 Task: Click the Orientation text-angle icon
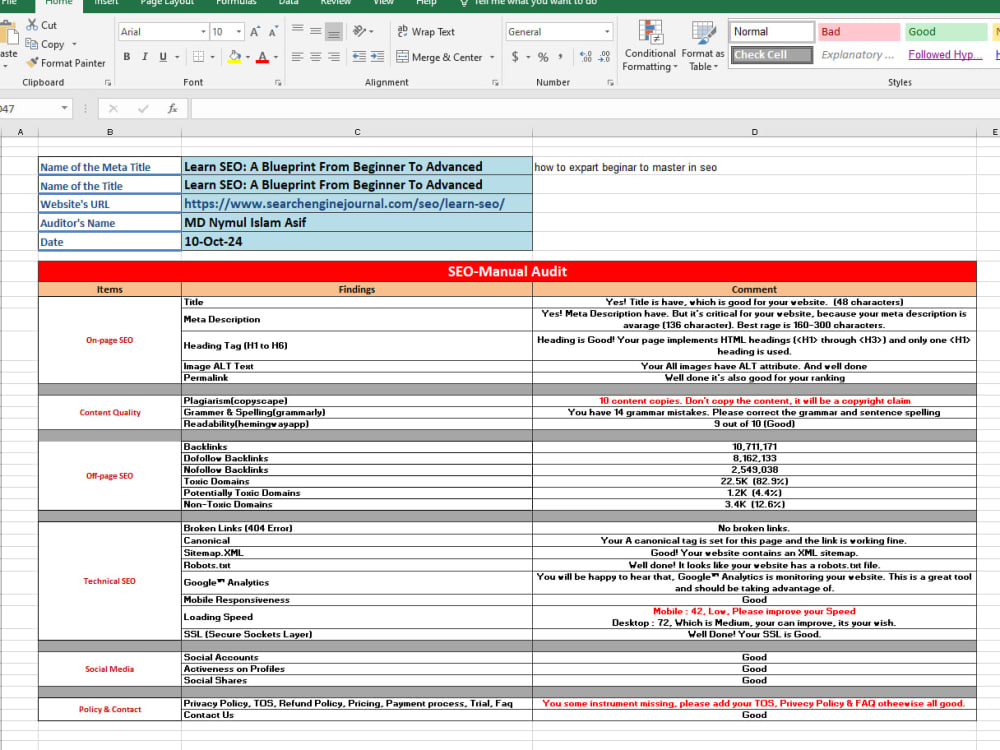[360, 31]
